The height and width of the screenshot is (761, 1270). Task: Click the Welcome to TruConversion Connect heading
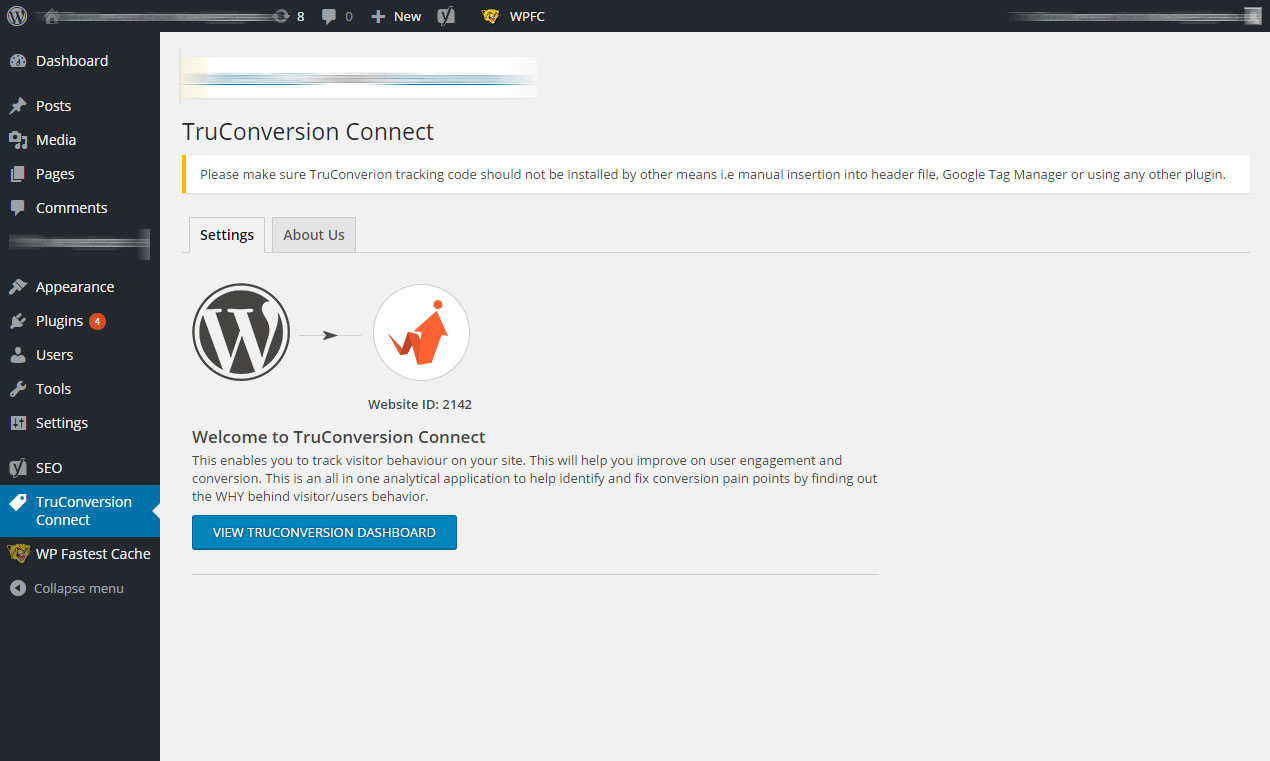point(339,437)
